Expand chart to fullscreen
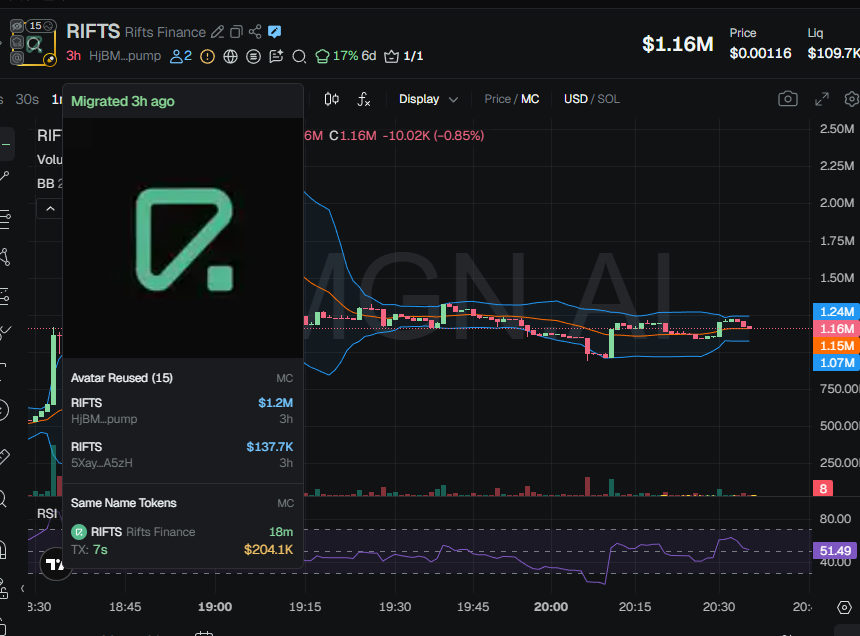 tap(822, 99)
